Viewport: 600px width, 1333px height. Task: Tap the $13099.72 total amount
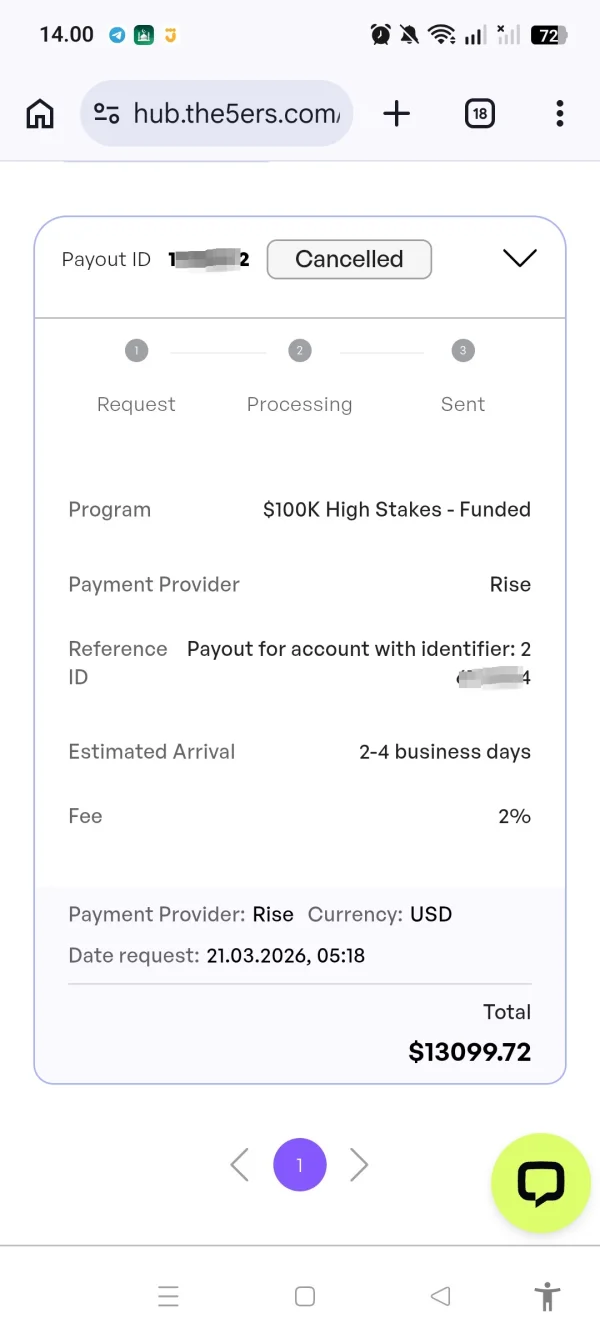click(469, 1052)
